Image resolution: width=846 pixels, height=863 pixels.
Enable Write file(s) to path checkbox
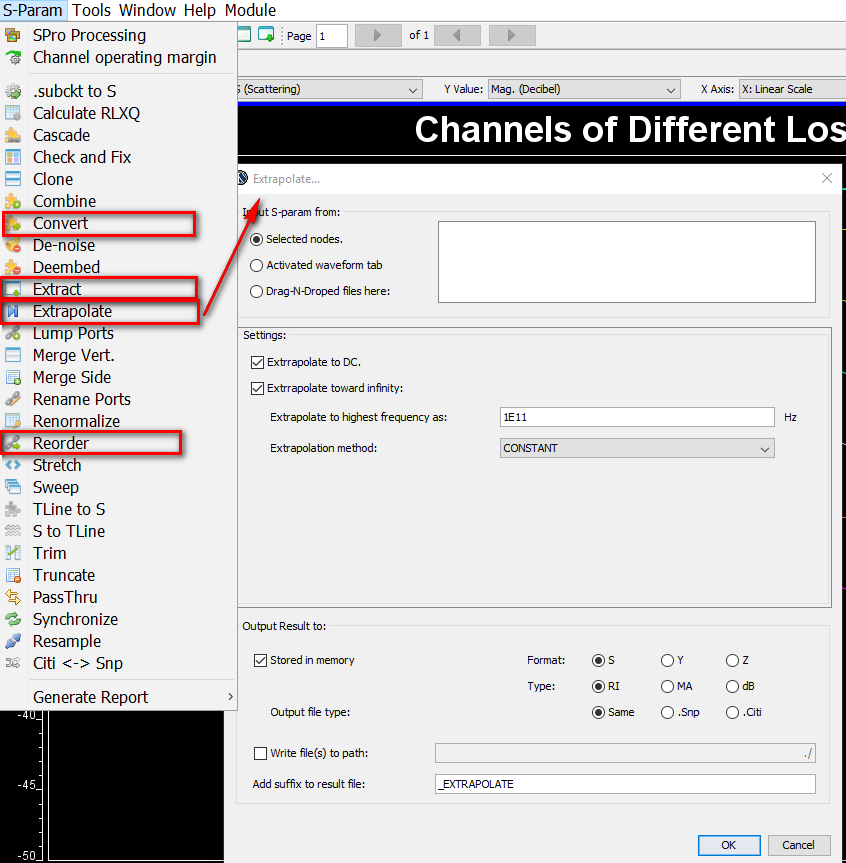[x=261, y=753]
